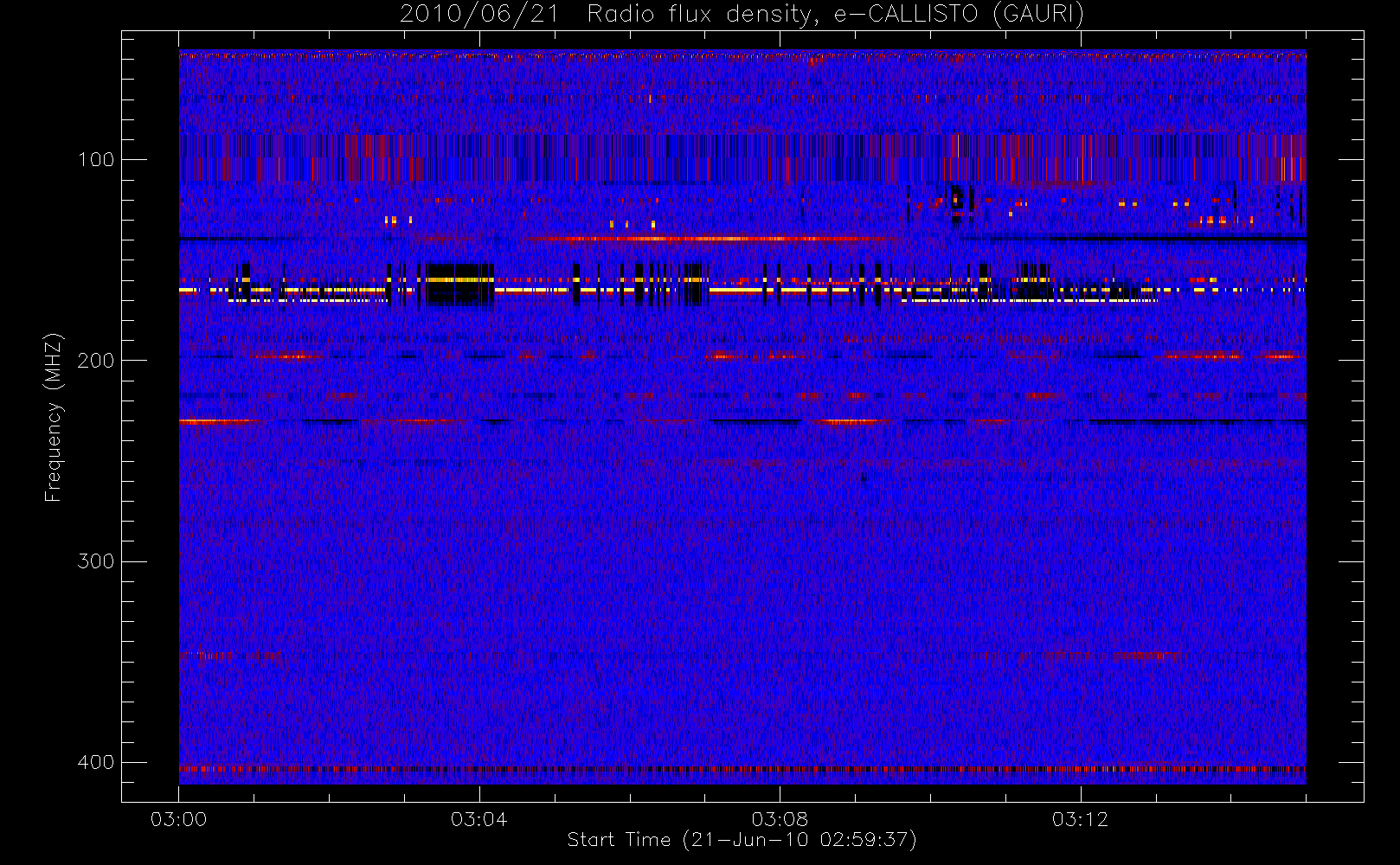This screenshot has height=865, width=1400.
Task: Select the 100 frequency tick label
Action: (96, 160)
